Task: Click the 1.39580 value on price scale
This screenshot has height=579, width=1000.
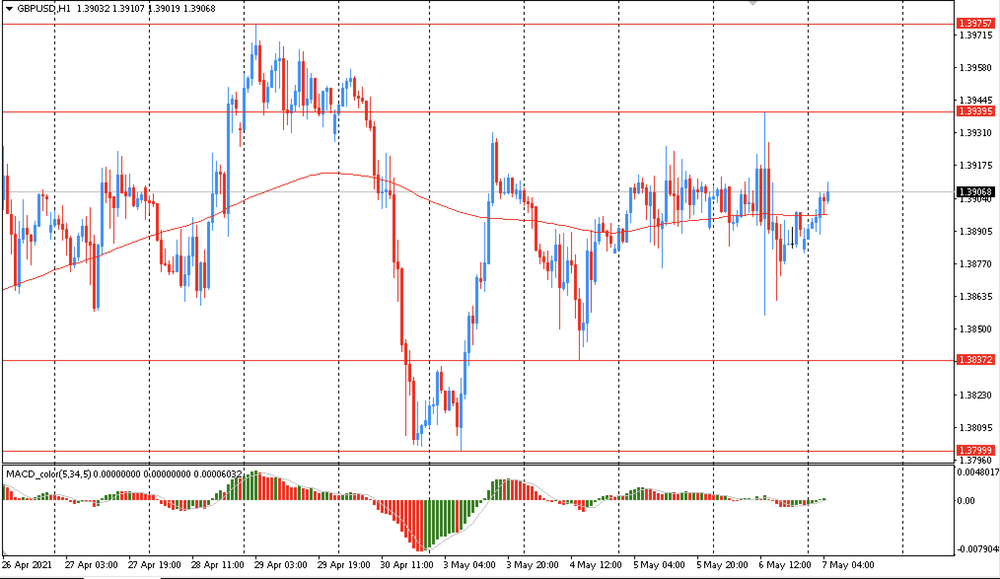Action: pos(975,68)
